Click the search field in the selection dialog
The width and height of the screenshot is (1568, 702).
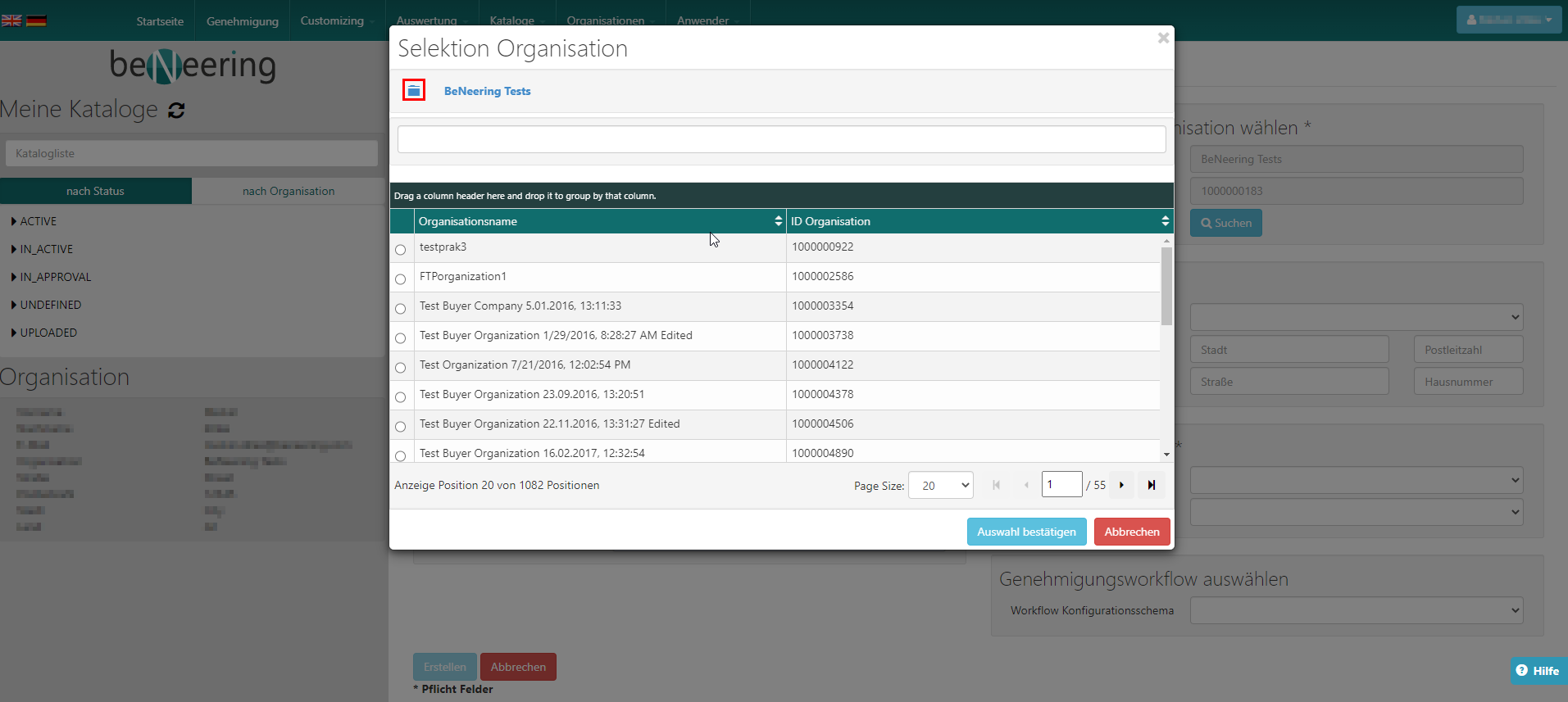click(x=781, y=139)
